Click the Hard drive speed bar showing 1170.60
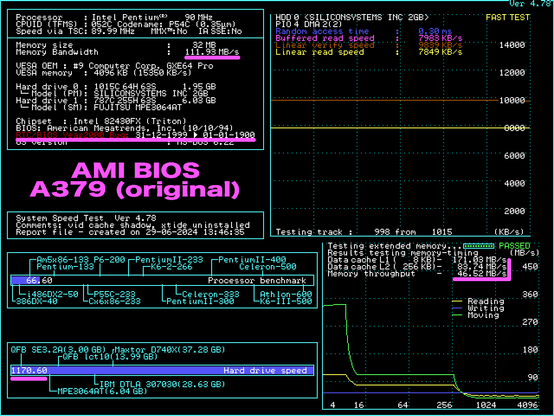This screenshot has width=554, height=416. (x=162, y=370)
